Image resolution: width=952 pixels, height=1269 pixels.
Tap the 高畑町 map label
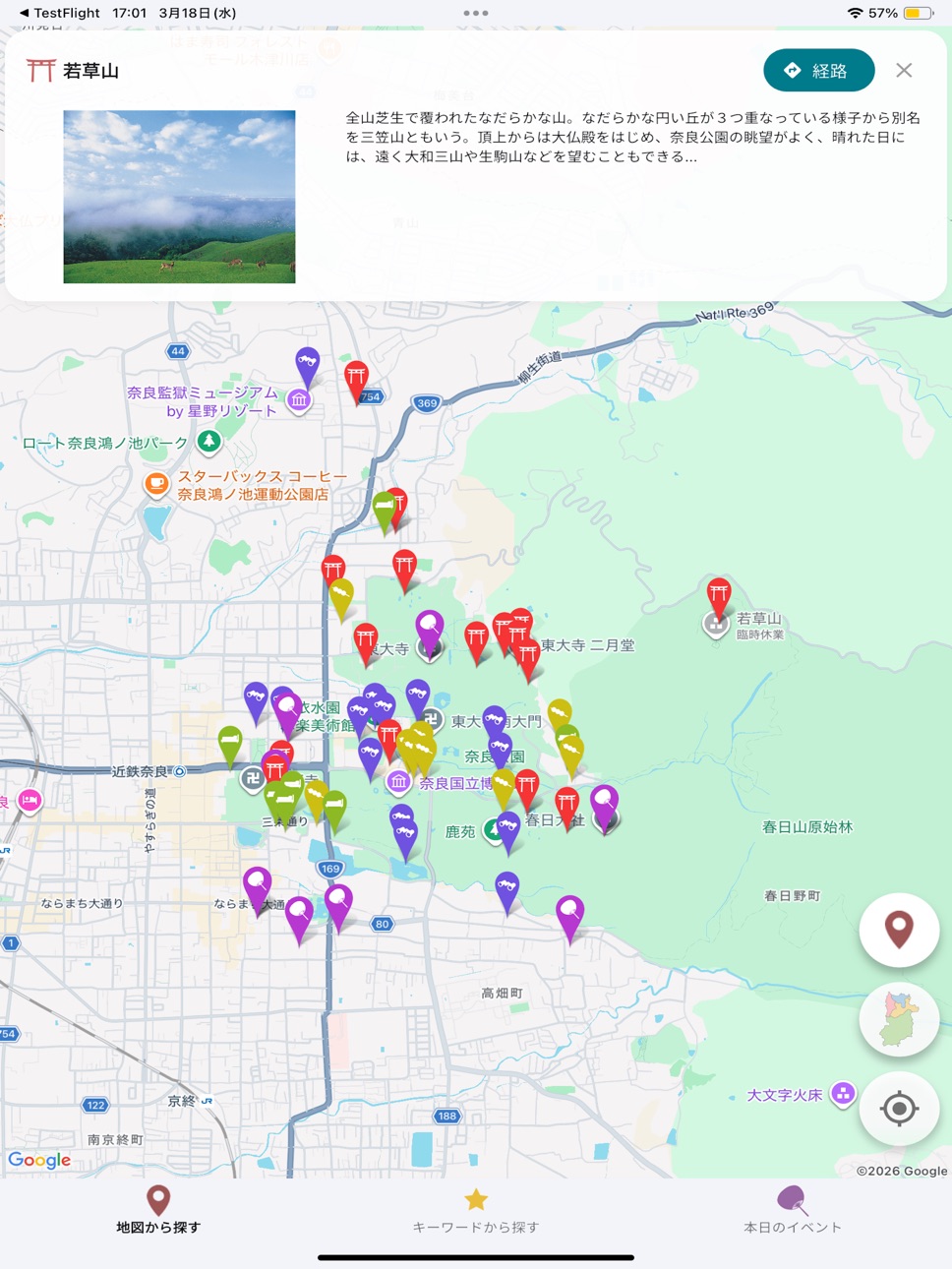(502, 994)
